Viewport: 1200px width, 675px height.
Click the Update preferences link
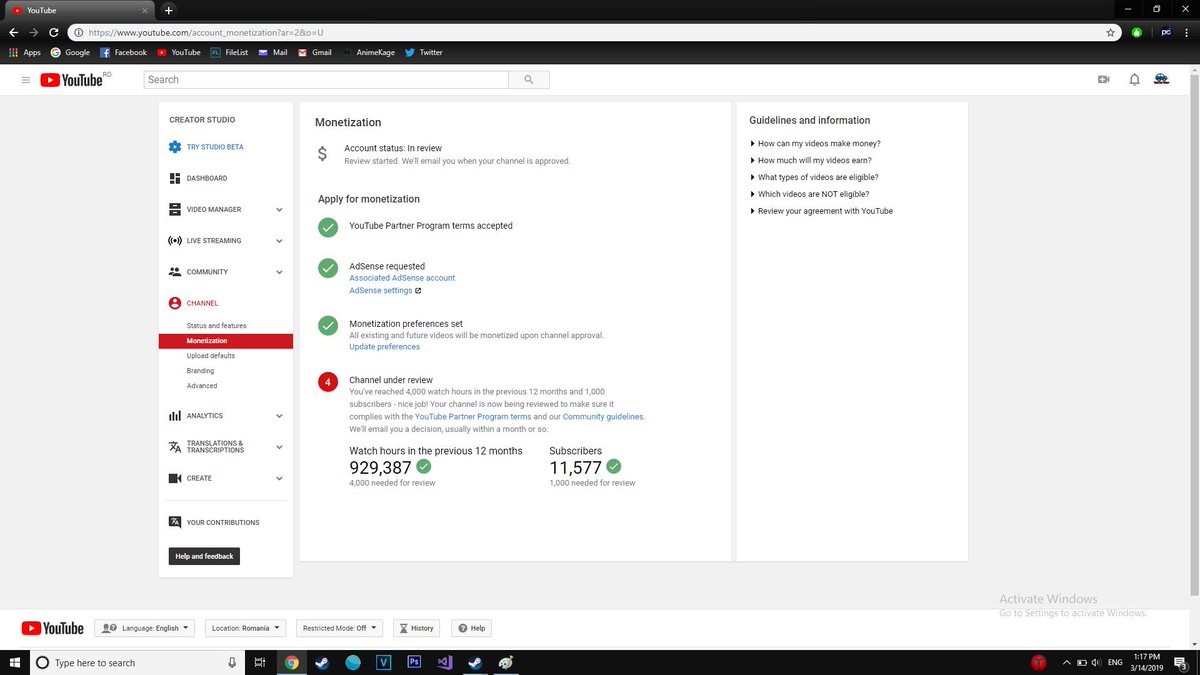(x=384, y=347)
